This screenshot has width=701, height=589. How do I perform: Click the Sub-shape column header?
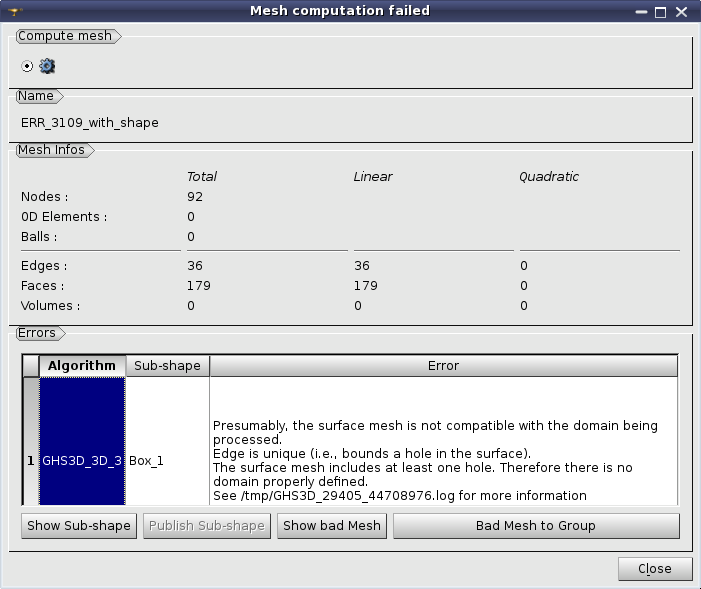pyautogui.click(x=168, y=366)
